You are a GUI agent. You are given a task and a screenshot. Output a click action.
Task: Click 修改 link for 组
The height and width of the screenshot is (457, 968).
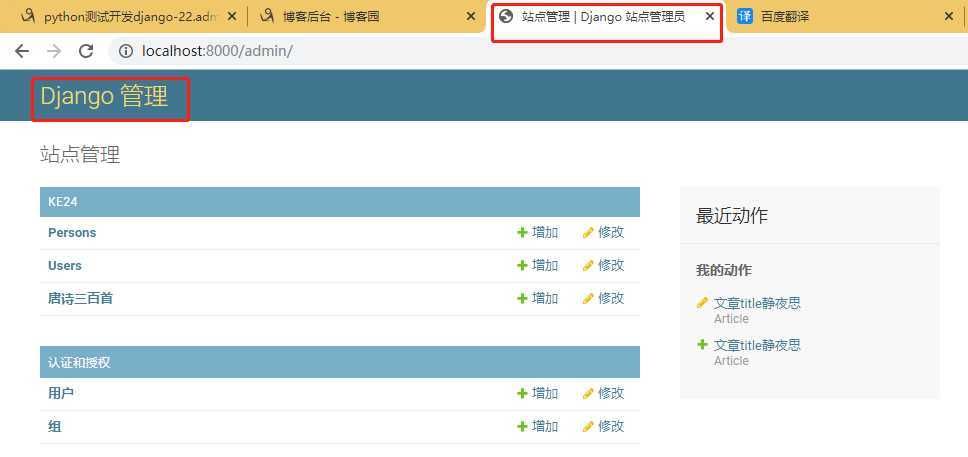pyautogui.click(x=611, y=426)
